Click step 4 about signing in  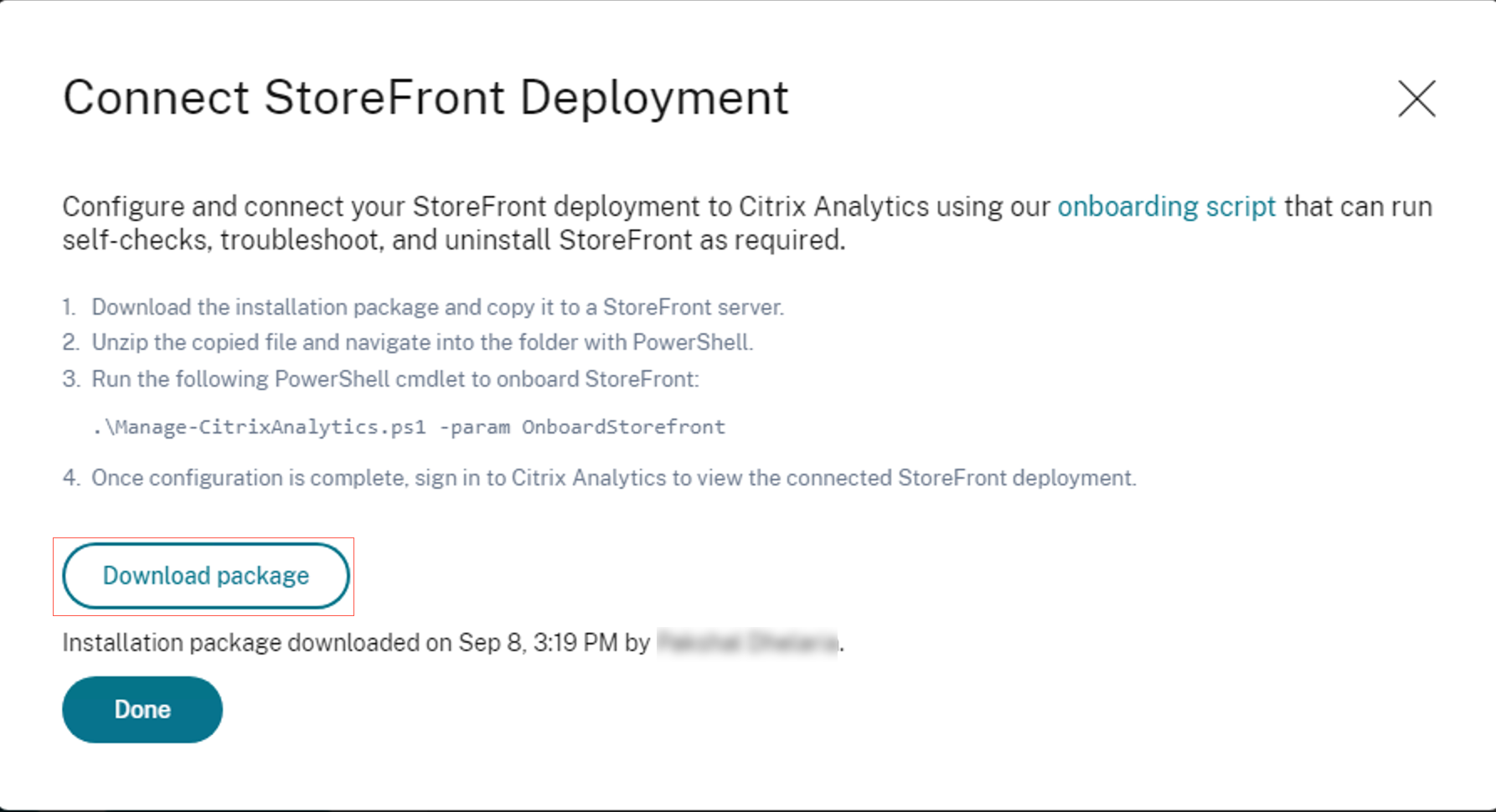click(613, 478)
